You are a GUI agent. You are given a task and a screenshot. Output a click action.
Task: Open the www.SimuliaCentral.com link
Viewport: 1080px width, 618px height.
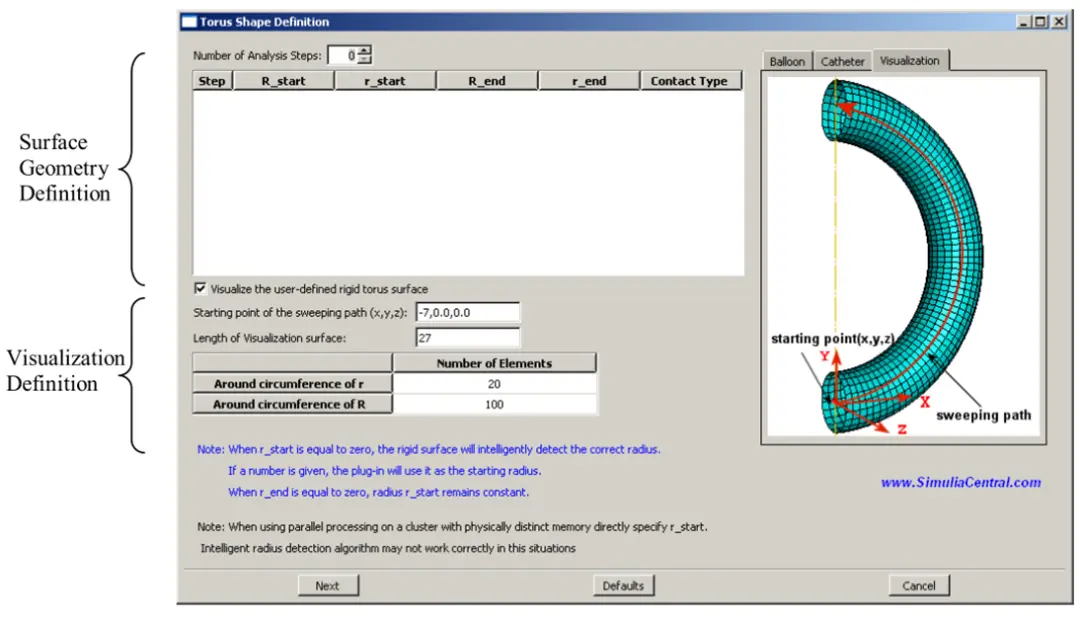click(x=961, y=482)
